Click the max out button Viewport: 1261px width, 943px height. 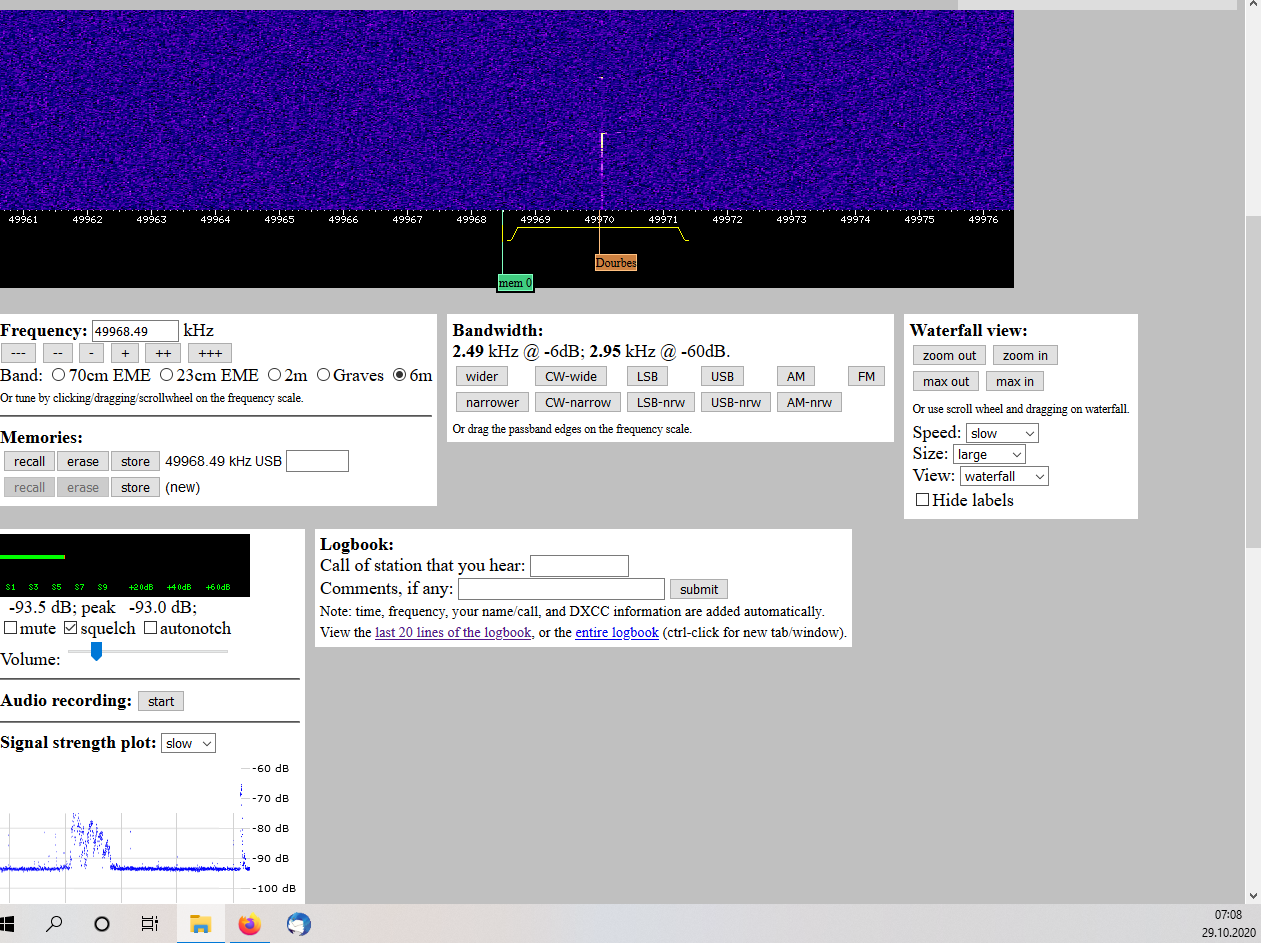click(x=946, y=381)
